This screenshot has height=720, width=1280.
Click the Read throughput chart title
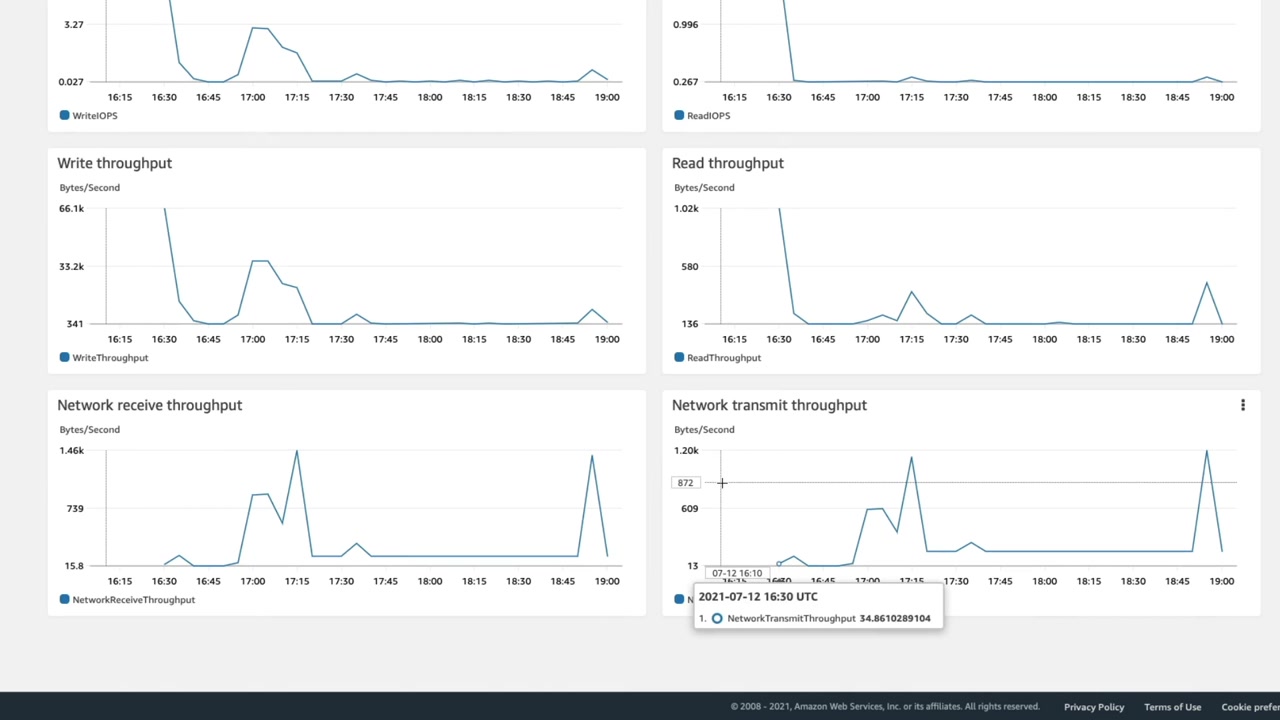point(728,163)
